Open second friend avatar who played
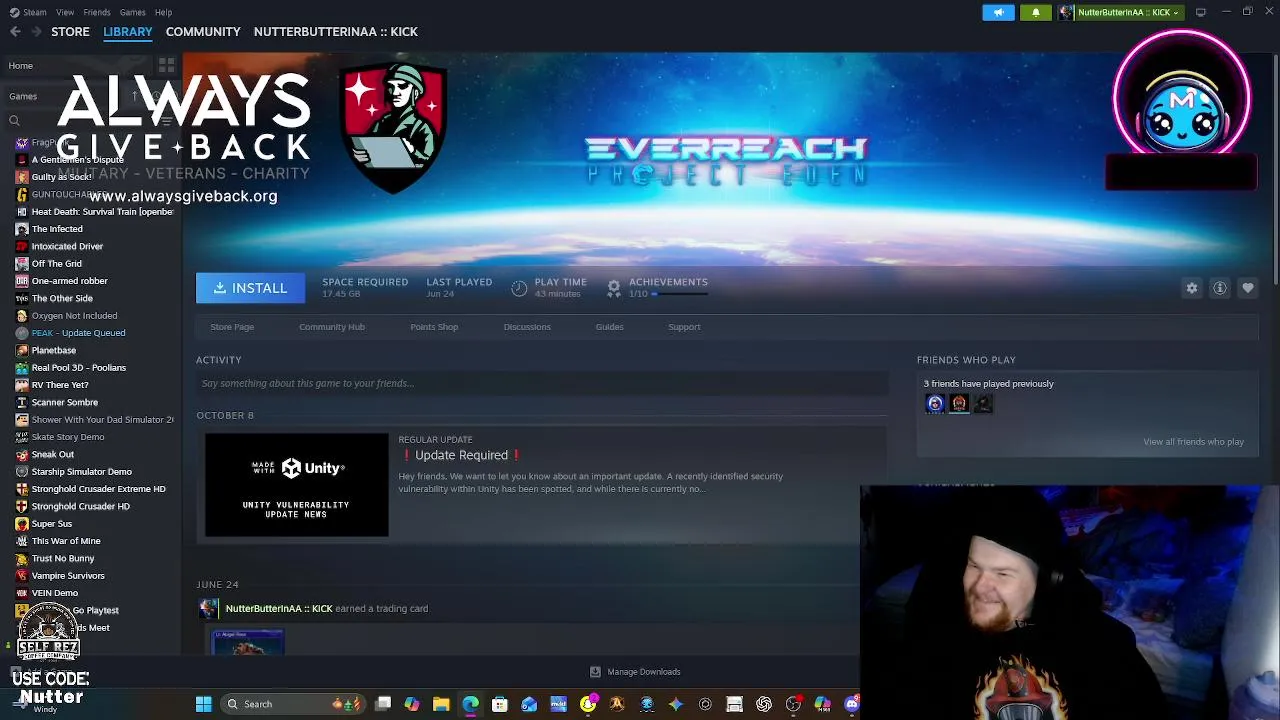Screen dimensions: 1280x720 coord(959,404)
